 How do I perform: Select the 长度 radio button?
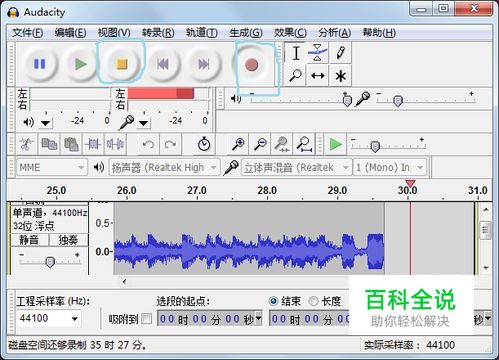313,301
